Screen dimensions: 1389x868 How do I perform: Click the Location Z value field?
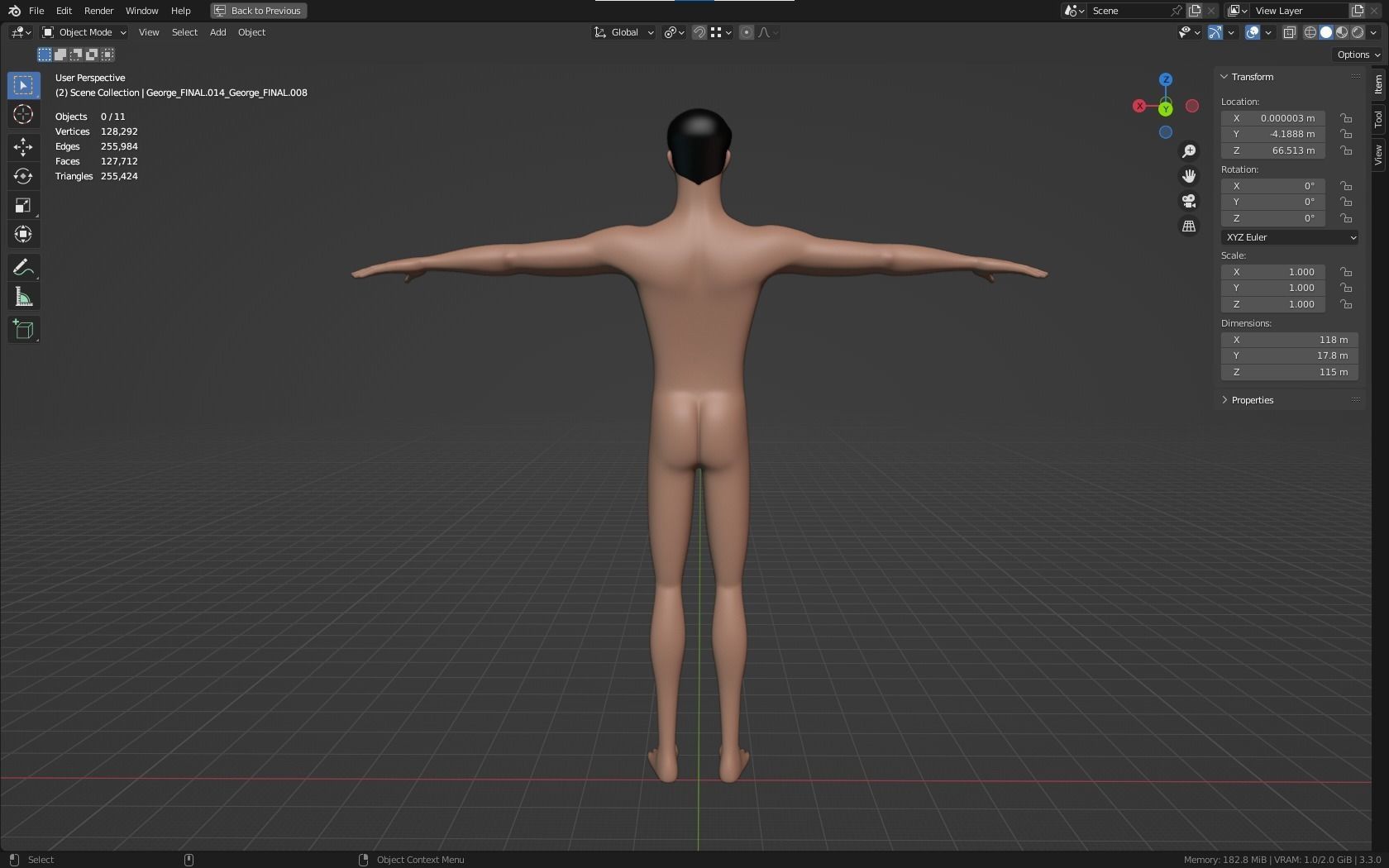(1273, 150)
